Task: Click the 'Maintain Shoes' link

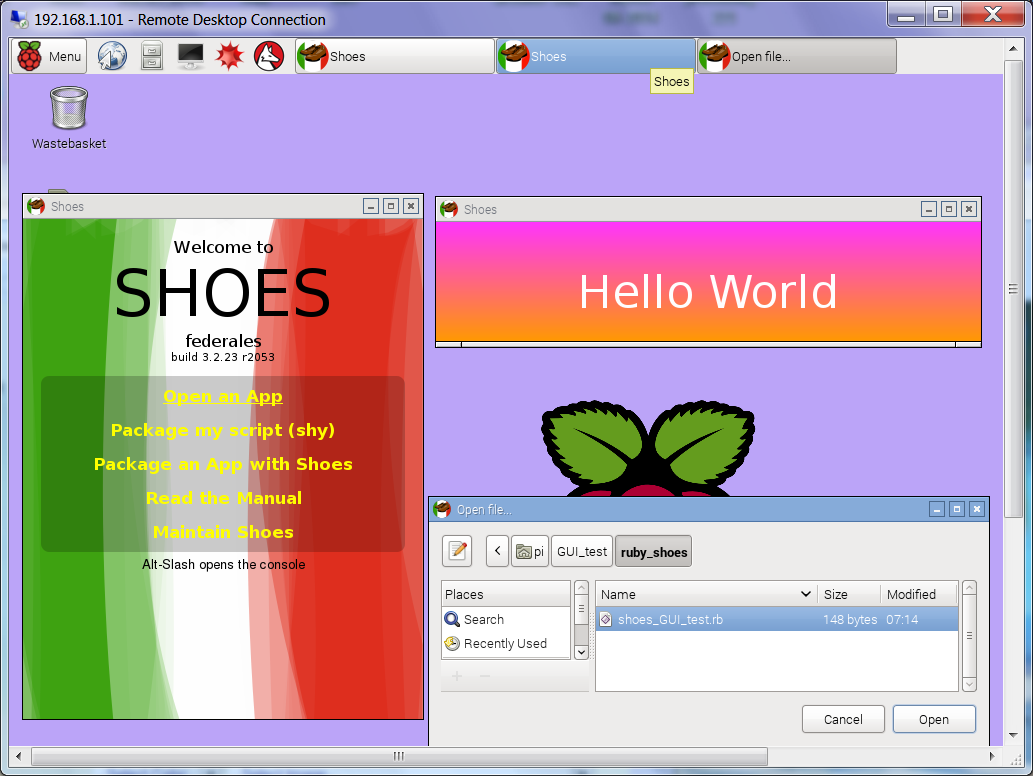Action: pyautogui.click(x=223, y=532)
